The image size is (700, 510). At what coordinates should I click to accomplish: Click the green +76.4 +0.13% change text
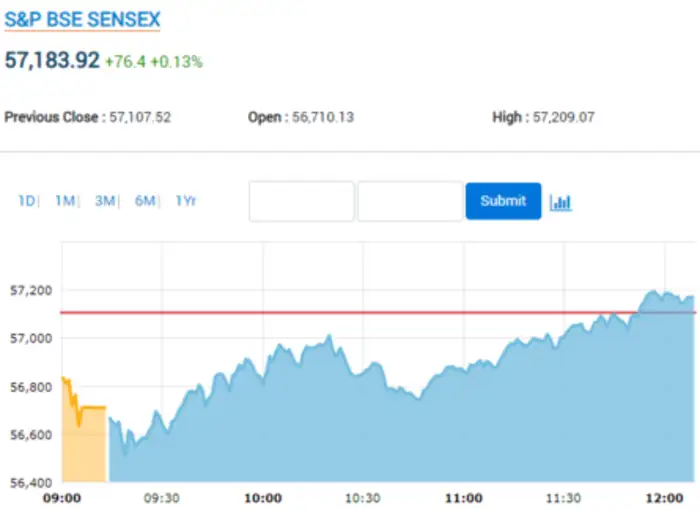tap(154, 62)
